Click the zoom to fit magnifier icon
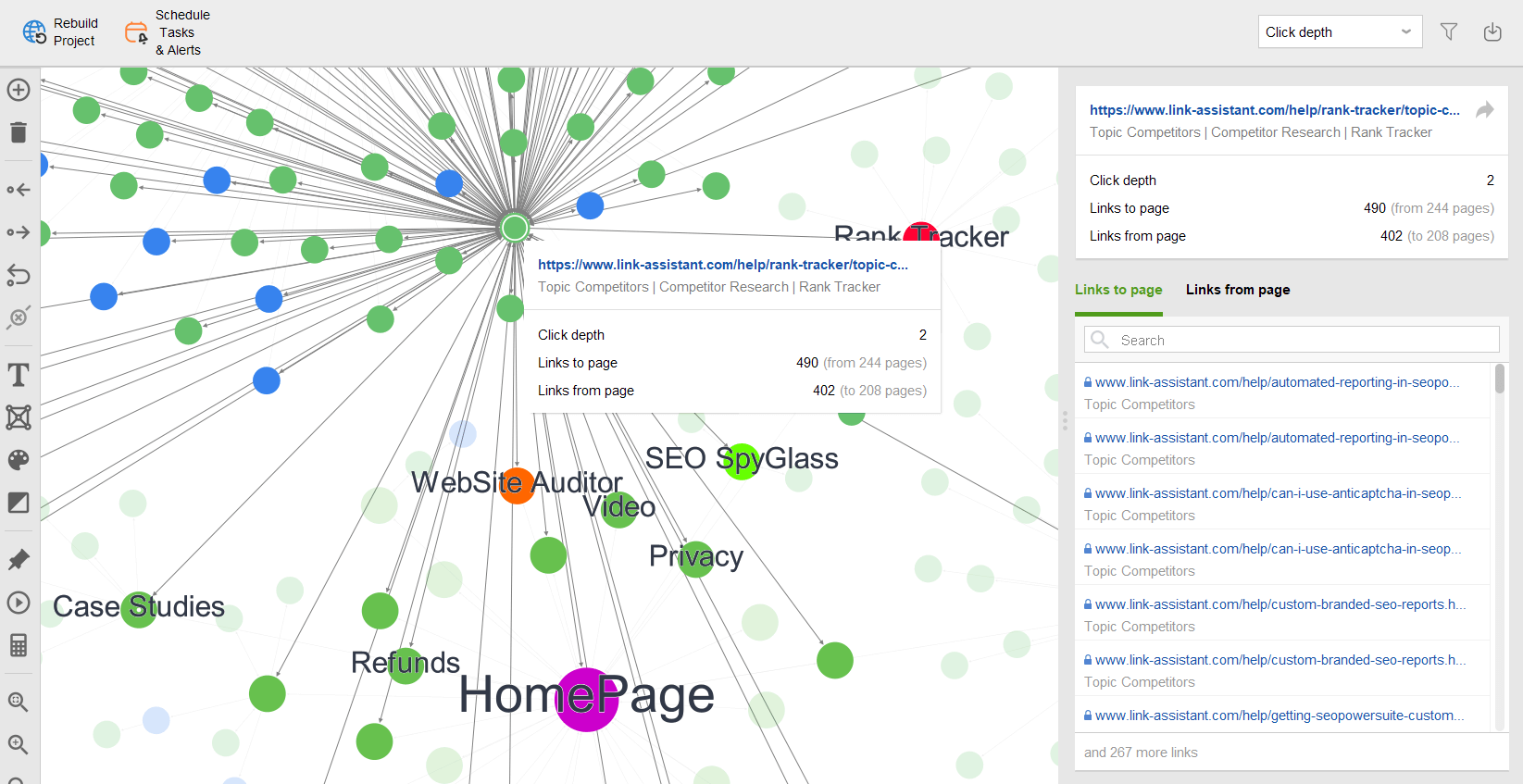This screenshot has height=784, width=1523. 19,702
